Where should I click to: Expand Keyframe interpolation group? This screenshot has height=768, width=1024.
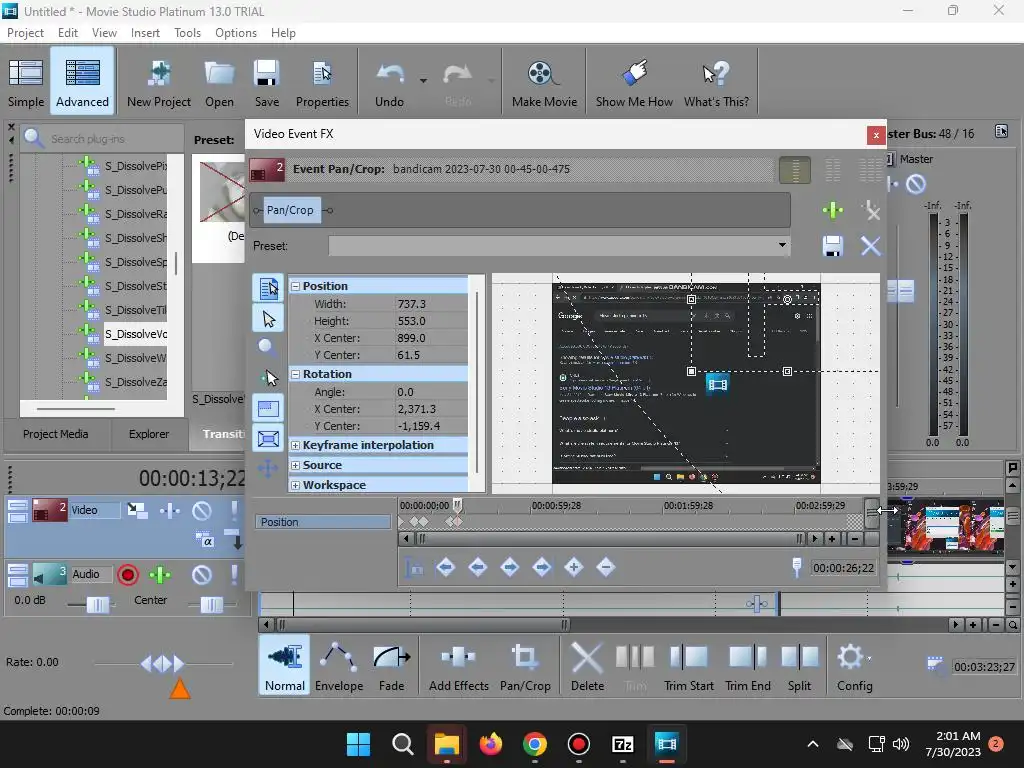pos(295,445)
